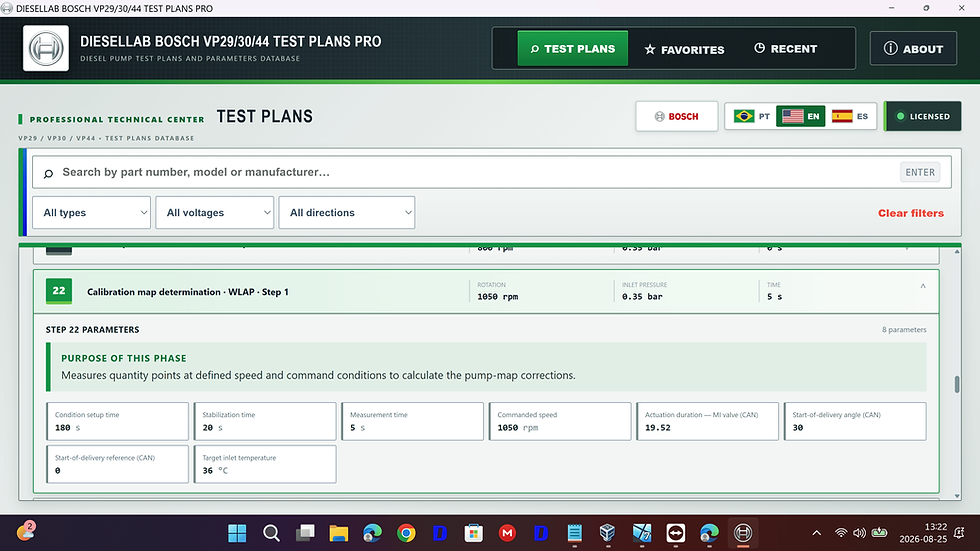
Task: Open the second blue D taskbar app
Action: click(x=541, y=533)
